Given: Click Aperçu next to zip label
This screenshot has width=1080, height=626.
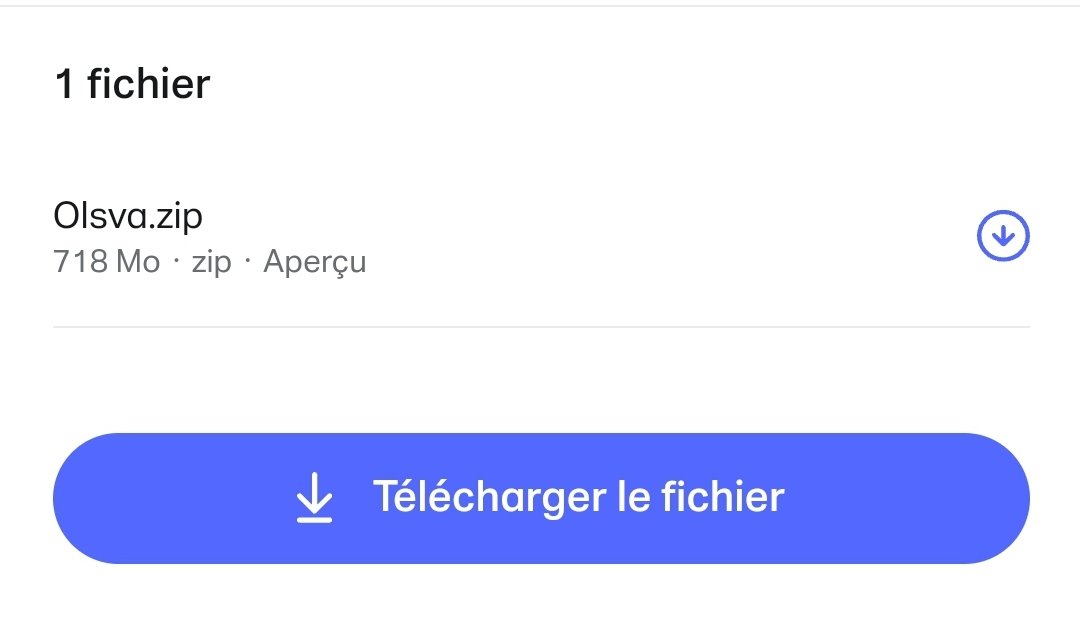Looking at the screenshot, I should tap(315, 262).
